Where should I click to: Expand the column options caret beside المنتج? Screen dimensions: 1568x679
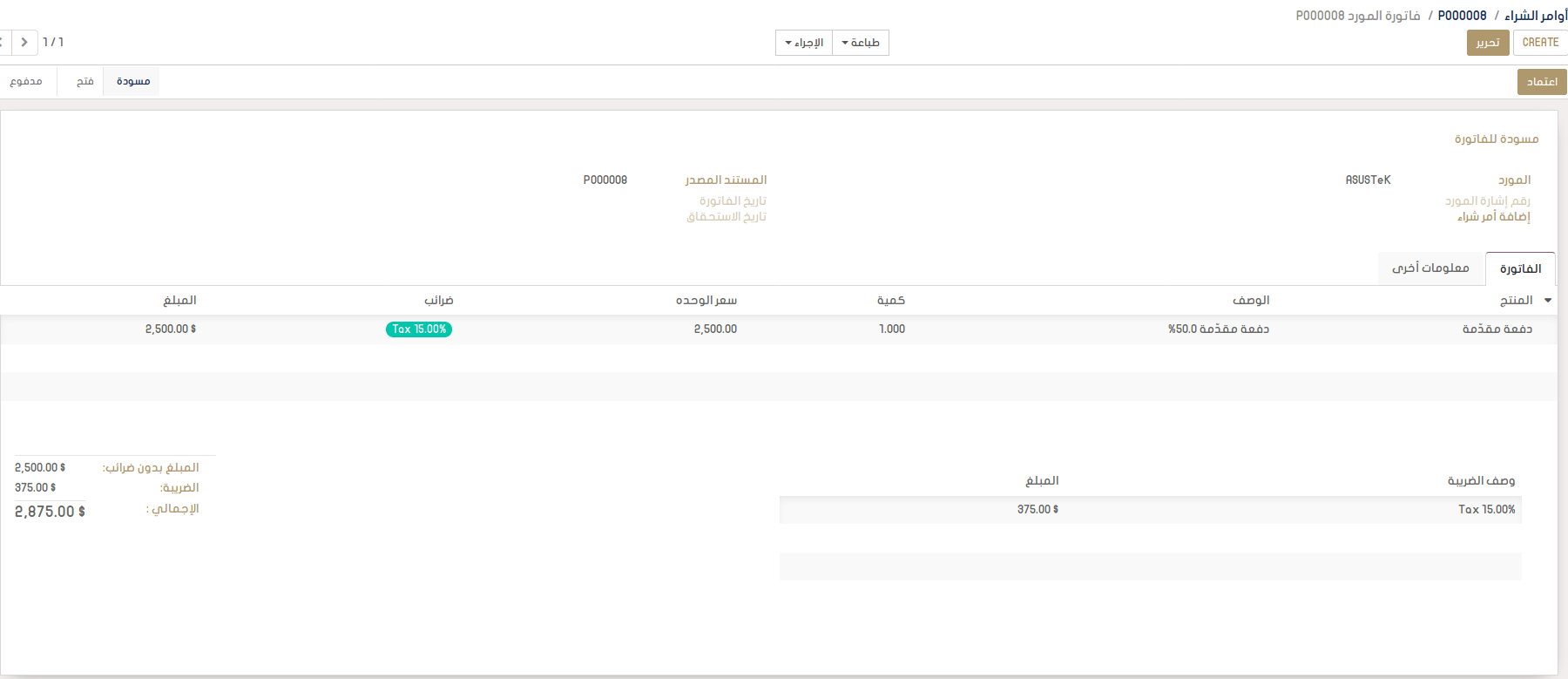pyautogui.click(x=1548, y=300)
